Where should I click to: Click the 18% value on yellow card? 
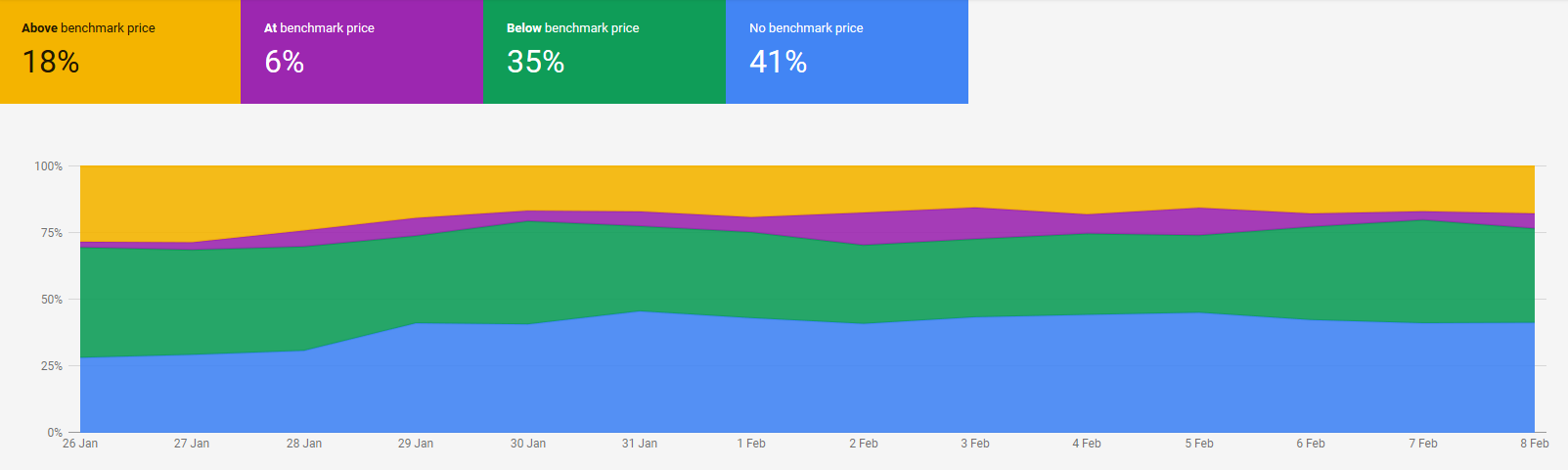pos(51,62)
